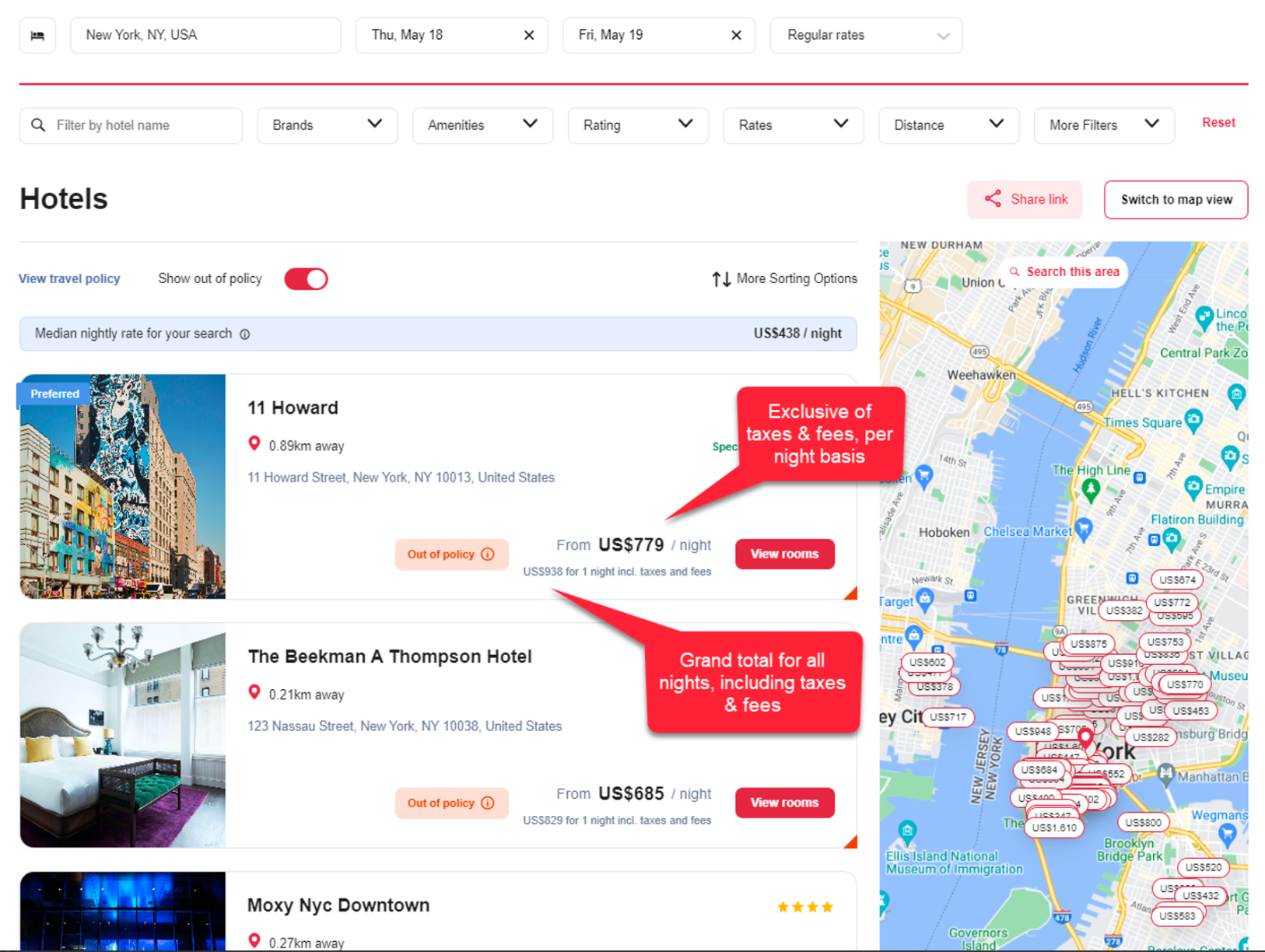
Task: Expand the Distance filter dropdown
Action: coord(949,125)
